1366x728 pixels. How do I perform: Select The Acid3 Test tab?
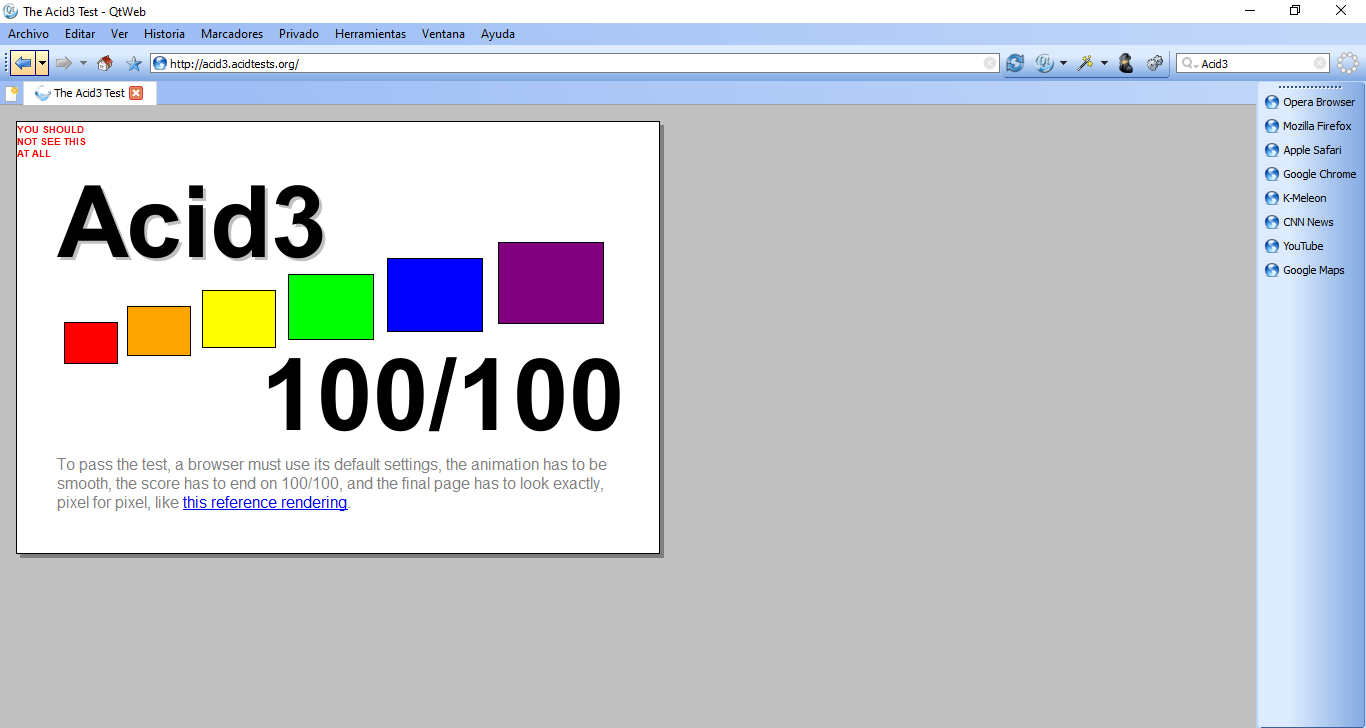(90, 93)
